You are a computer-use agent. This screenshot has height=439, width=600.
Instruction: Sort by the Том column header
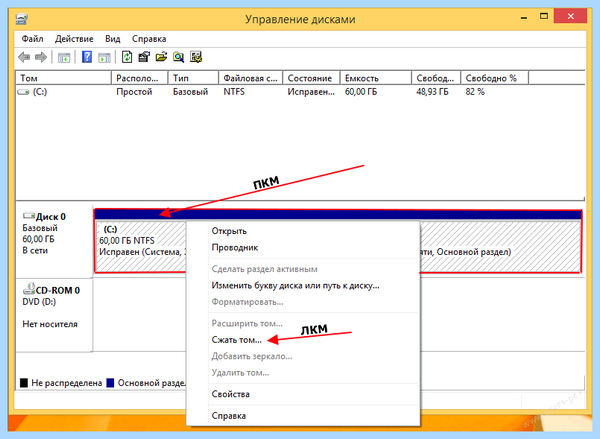tap(64, 78)
